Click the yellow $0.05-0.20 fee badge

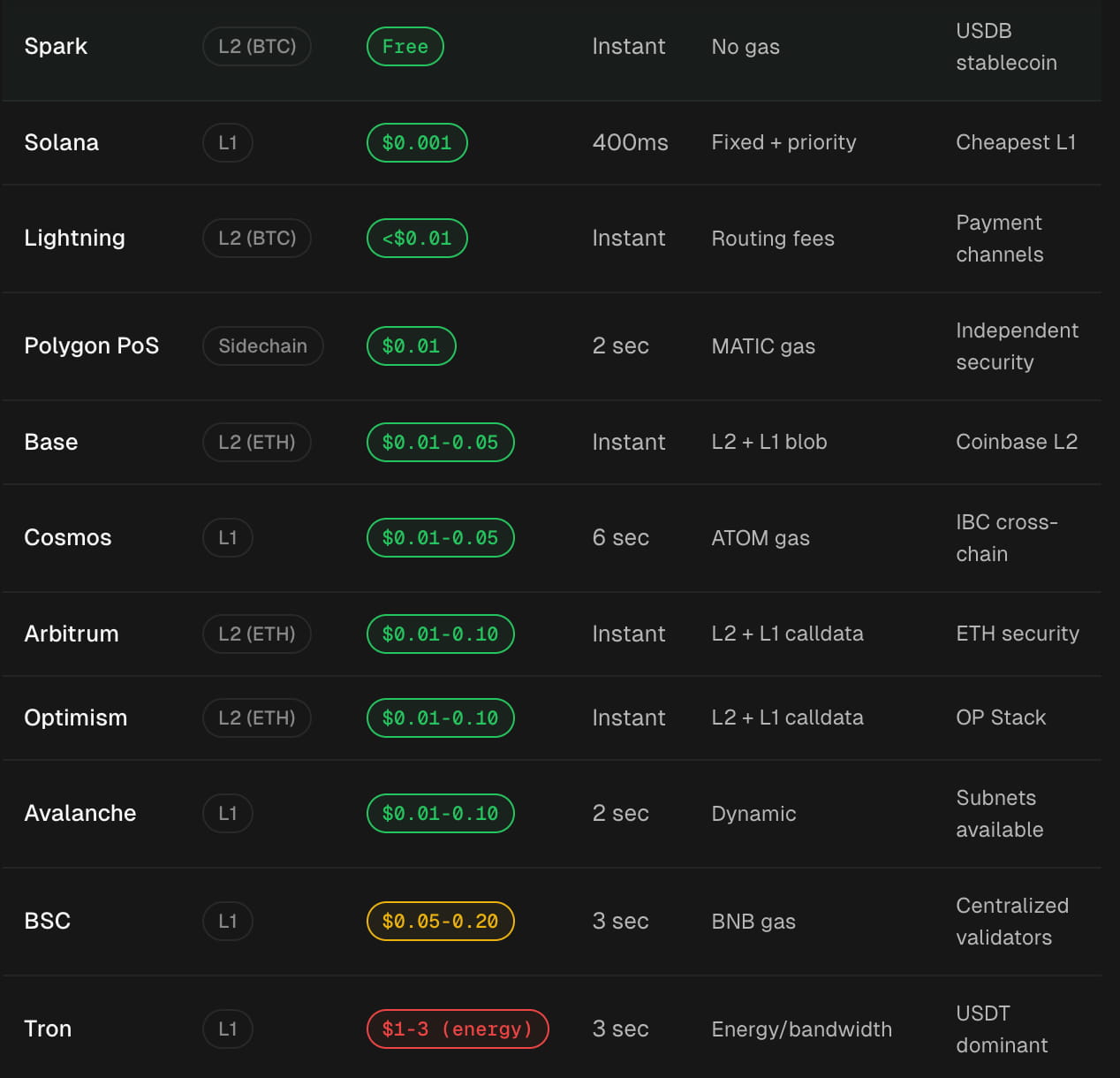441,921
